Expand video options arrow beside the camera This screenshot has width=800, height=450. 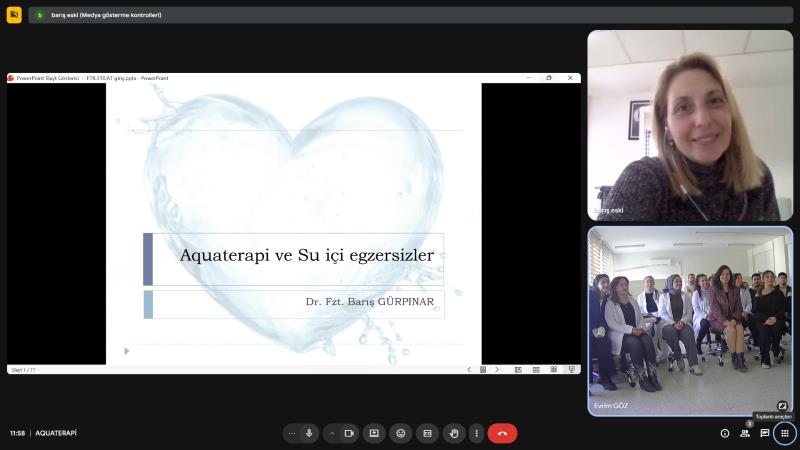coord(332,433)
